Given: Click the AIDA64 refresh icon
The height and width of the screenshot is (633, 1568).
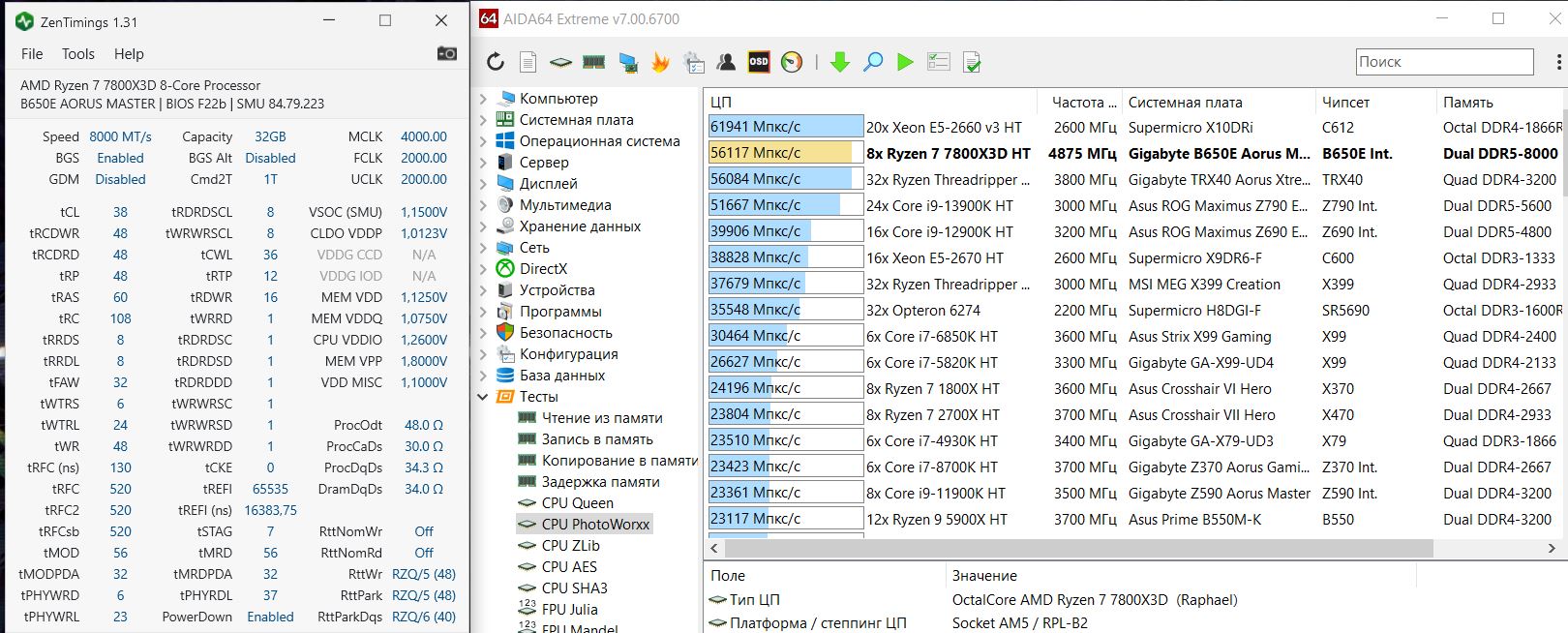Looking at the screenshot, I should tap(496, 62).
